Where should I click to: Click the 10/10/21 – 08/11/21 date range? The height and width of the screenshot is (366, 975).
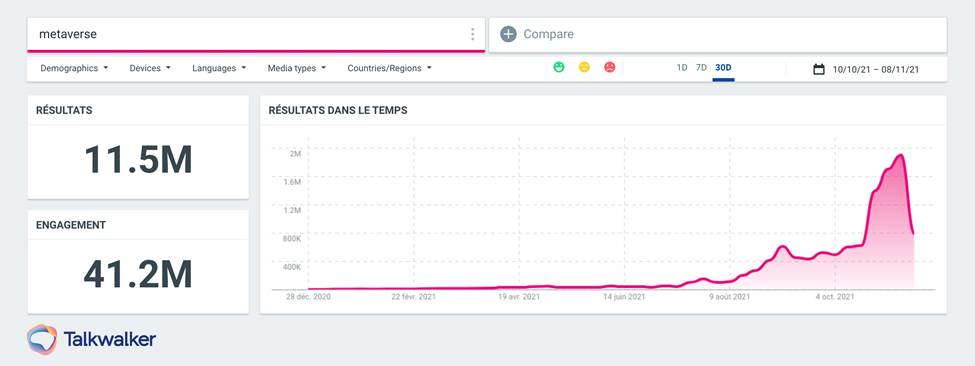pyautogui.click(x=876, y=70)
